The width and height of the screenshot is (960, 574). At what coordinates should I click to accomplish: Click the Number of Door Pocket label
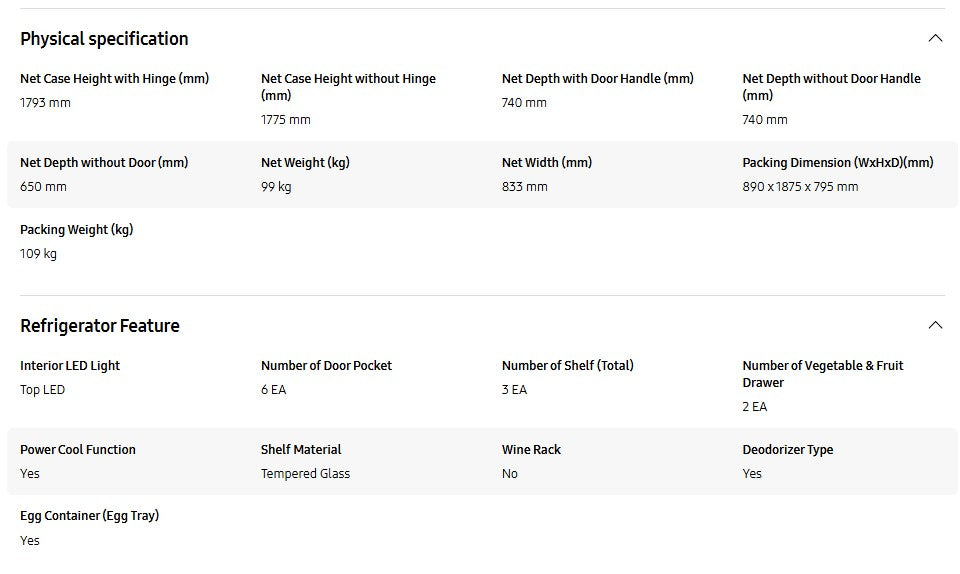click(x=326, y=366)
